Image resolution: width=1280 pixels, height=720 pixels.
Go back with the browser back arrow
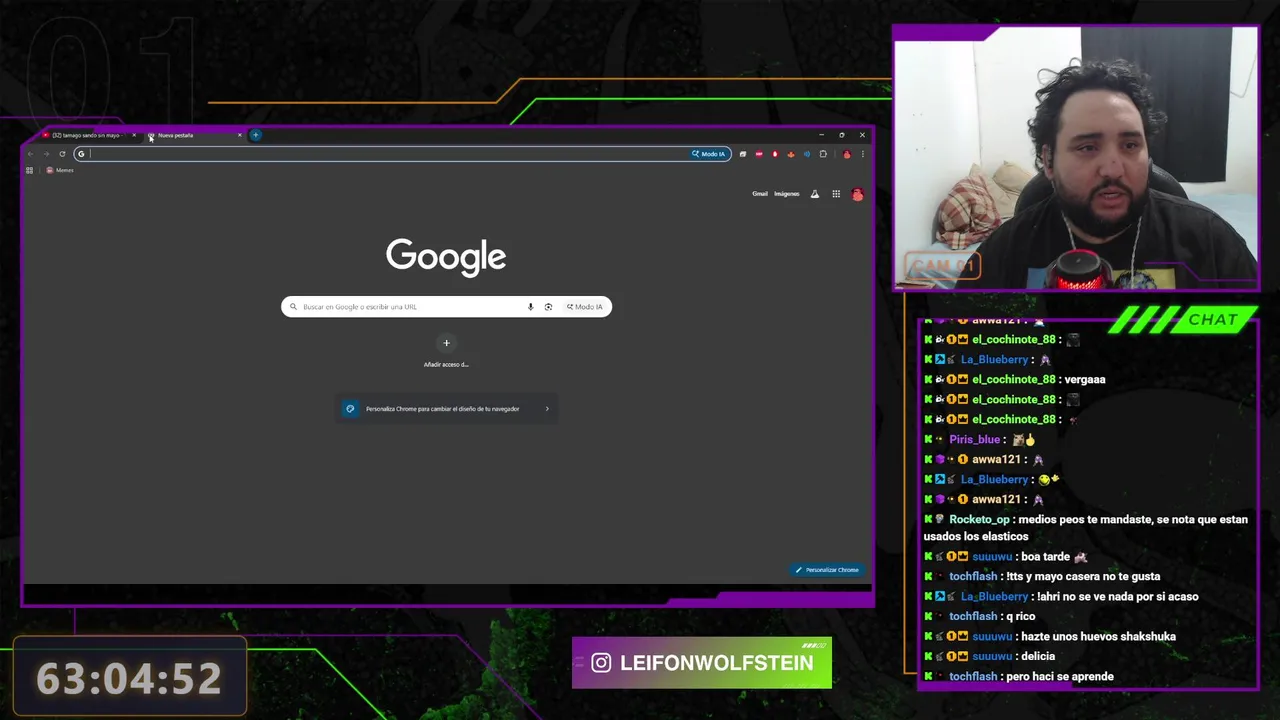tap(31, 154)
